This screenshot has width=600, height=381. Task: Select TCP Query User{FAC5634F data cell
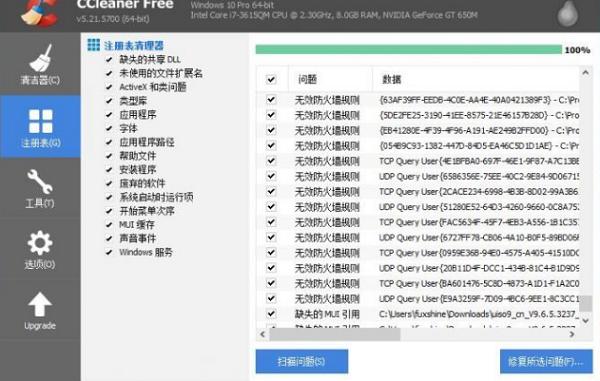tap(479, 222)
